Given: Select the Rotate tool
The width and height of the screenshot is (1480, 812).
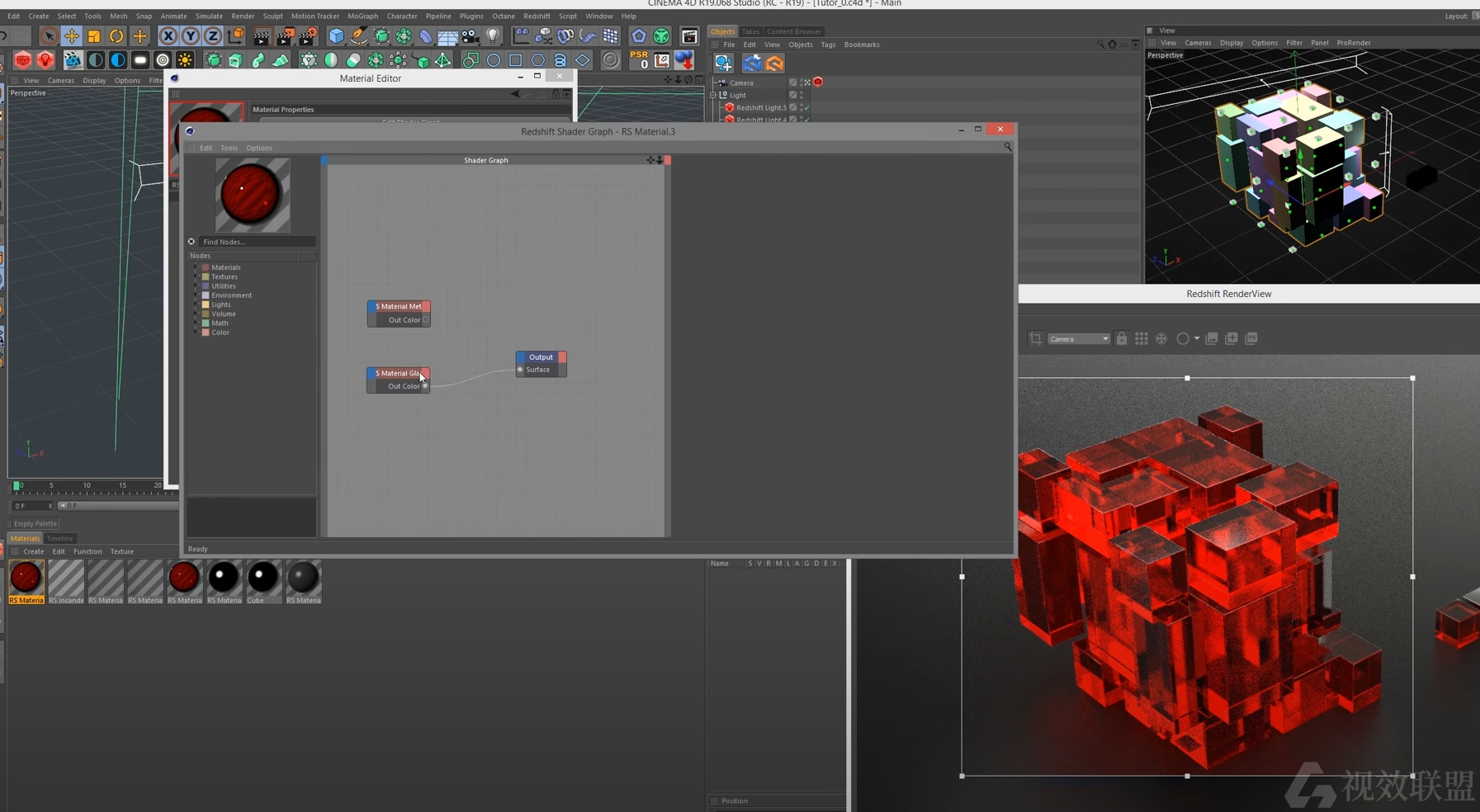Looking at the screenshot, I should click(x=116, y=36).
